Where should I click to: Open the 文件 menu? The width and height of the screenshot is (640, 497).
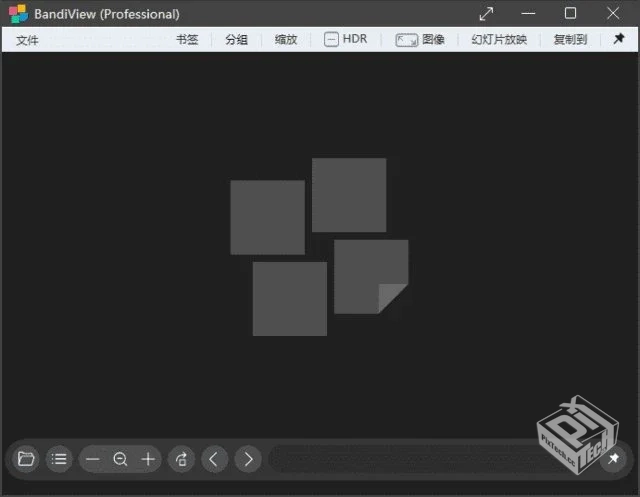[27, 40]
